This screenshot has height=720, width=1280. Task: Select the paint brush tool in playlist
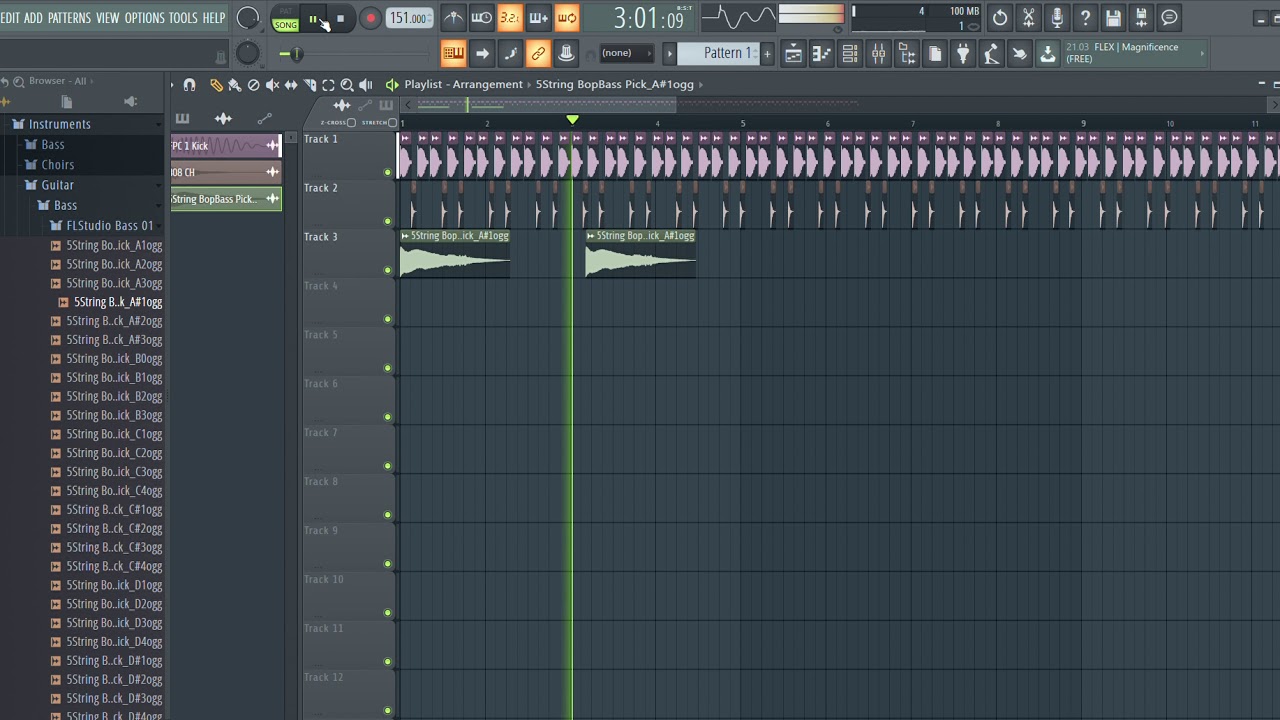click(234, 85)
